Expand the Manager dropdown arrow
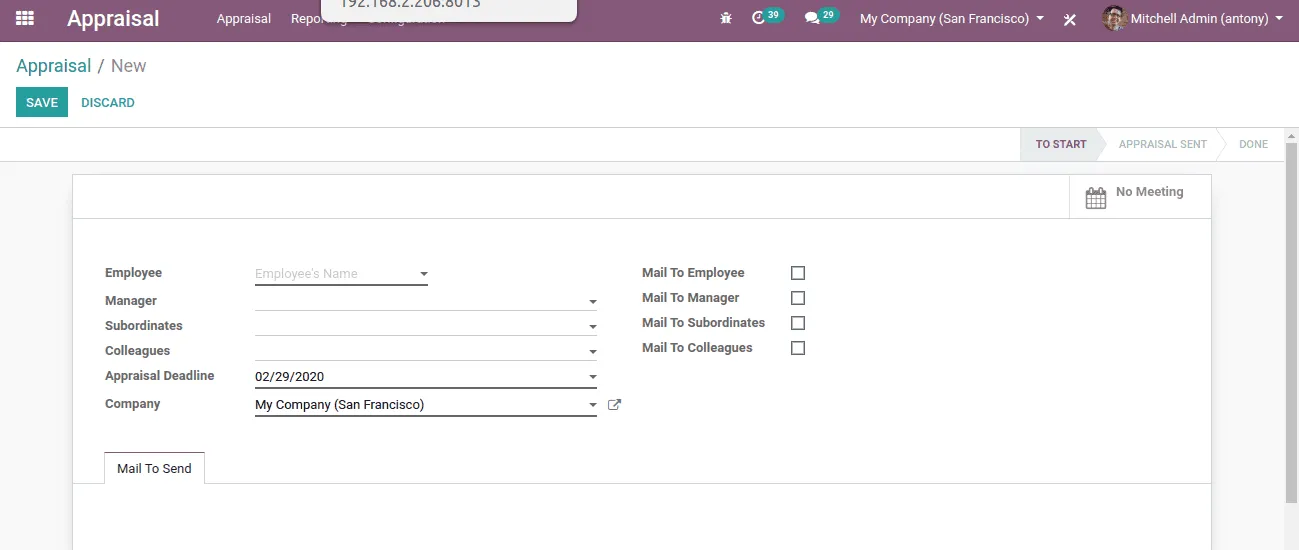Image resolution: width=1299 pixels, height=550 pixels. (x=592, y=302)
